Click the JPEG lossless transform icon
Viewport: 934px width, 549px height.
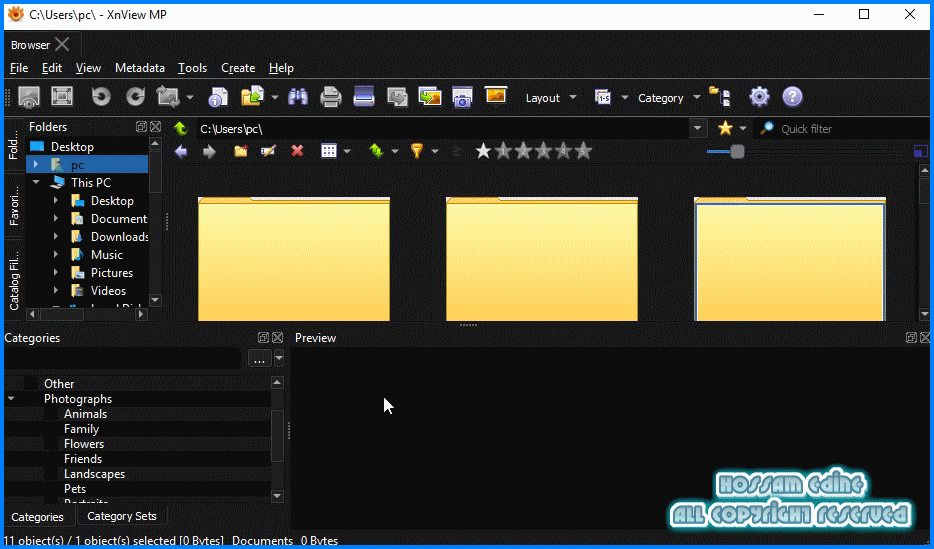point(168,96)
